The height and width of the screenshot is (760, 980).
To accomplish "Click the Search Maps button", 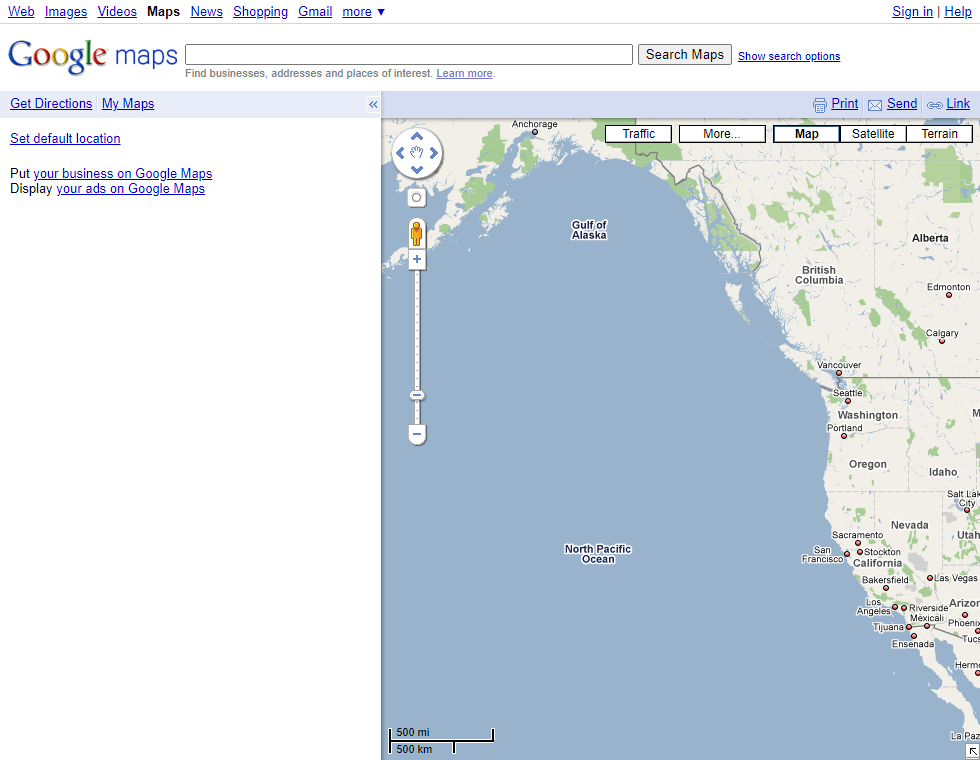I will 685,54.
